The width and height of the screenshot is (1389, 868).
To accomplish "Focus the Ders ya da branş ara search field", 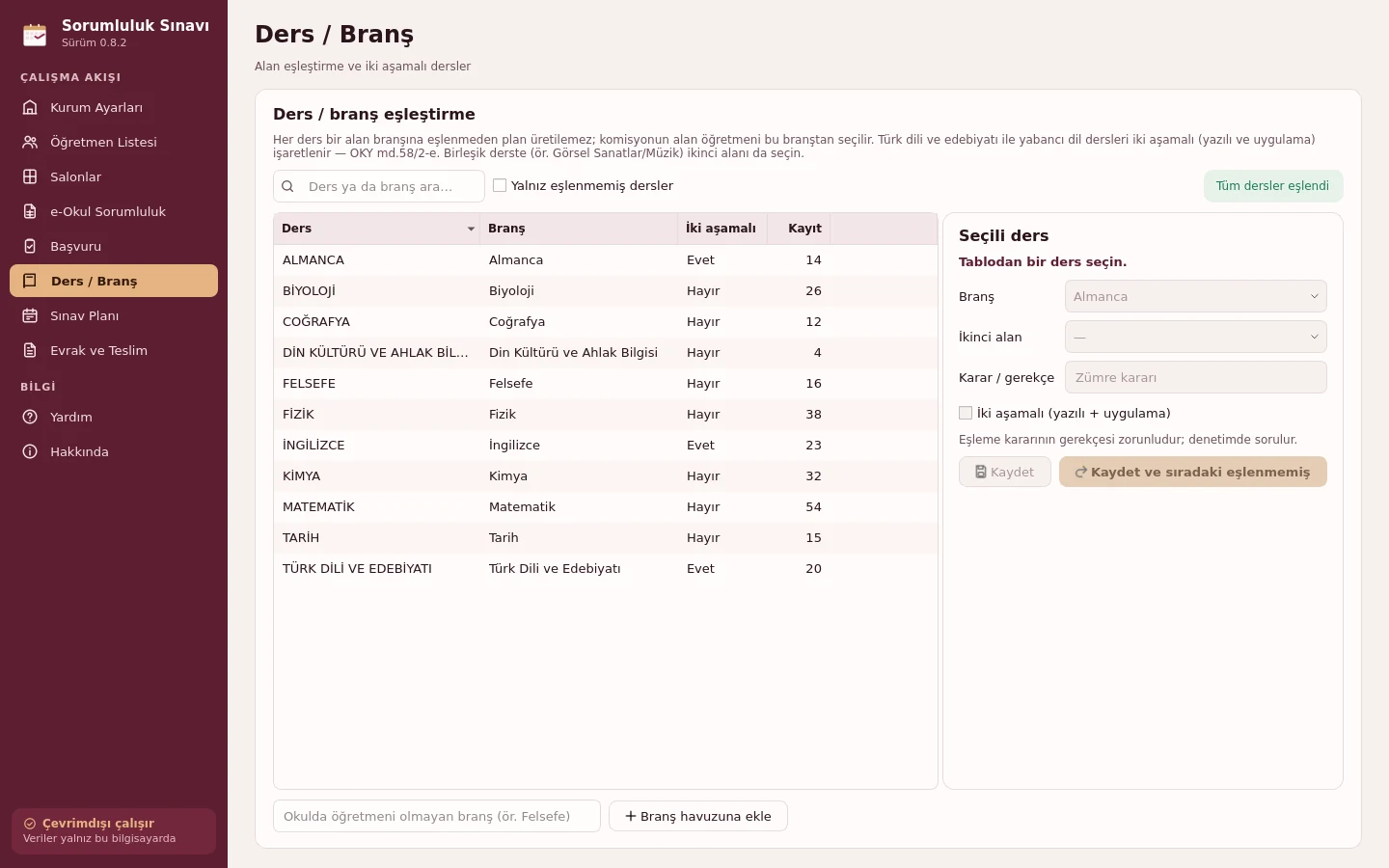I will coord(379,186).
